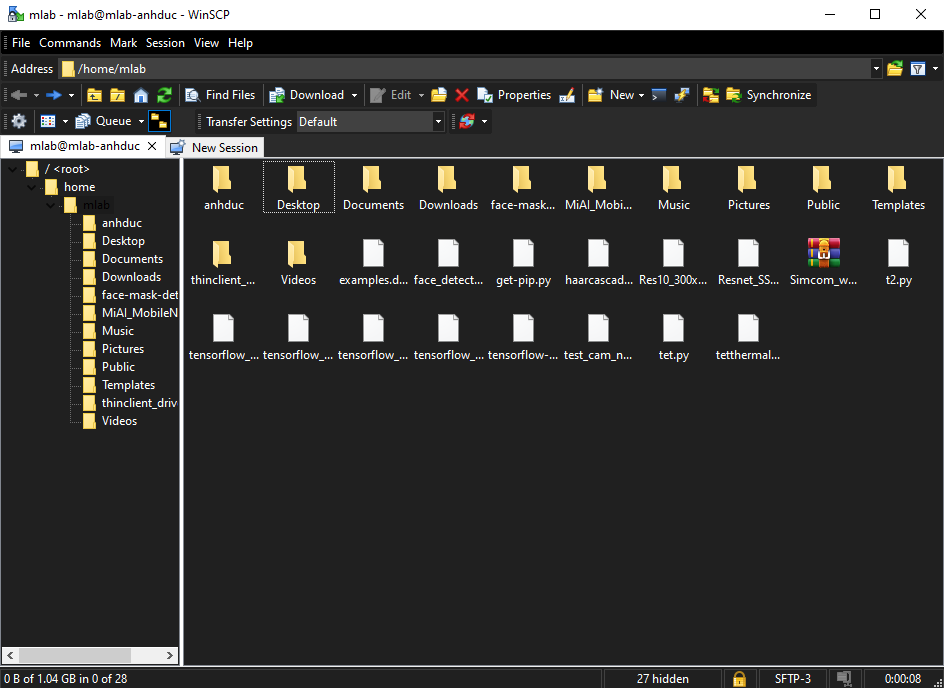
Task: Click the open in PuTTY icon
Action: click(682, 95)
